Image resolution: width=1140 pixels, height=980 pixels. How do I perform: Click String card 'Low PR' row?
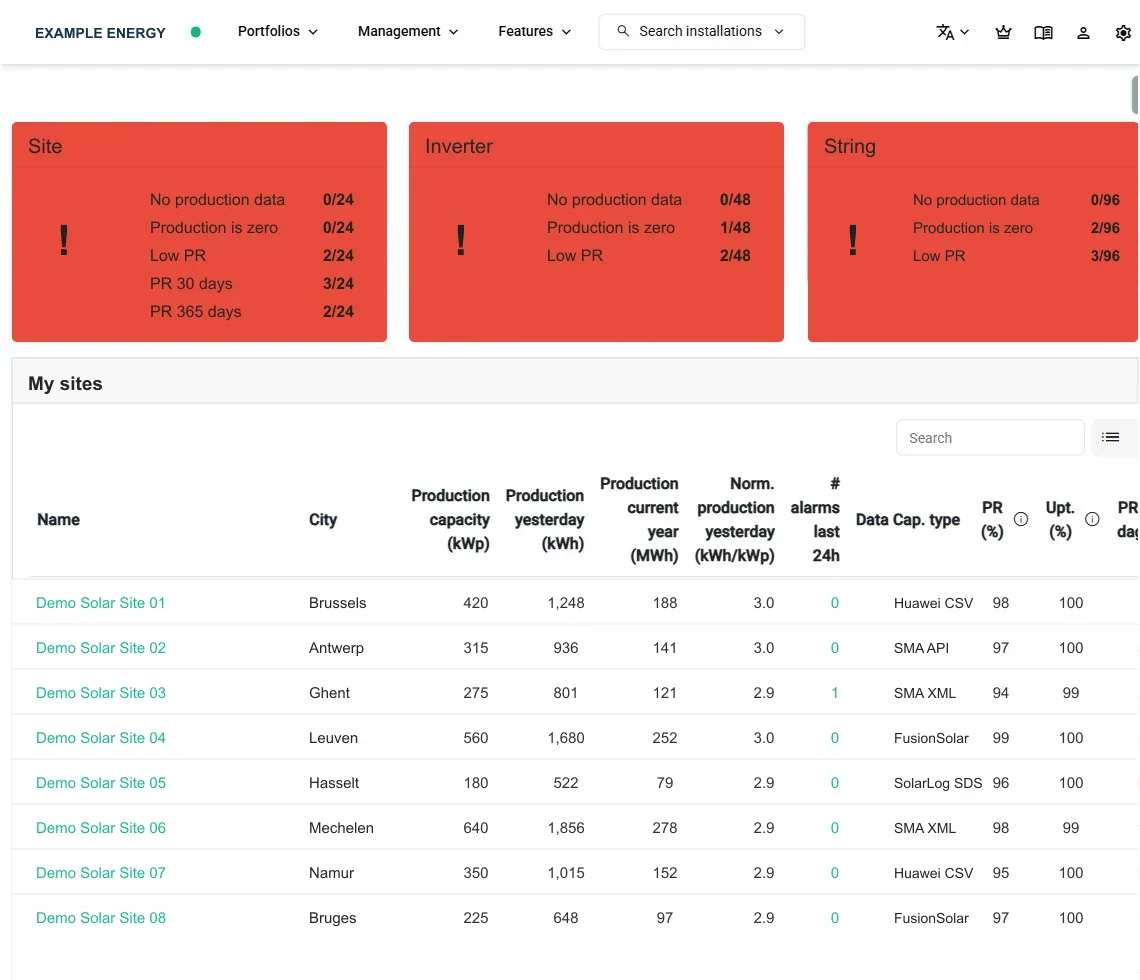(1016, 256)
